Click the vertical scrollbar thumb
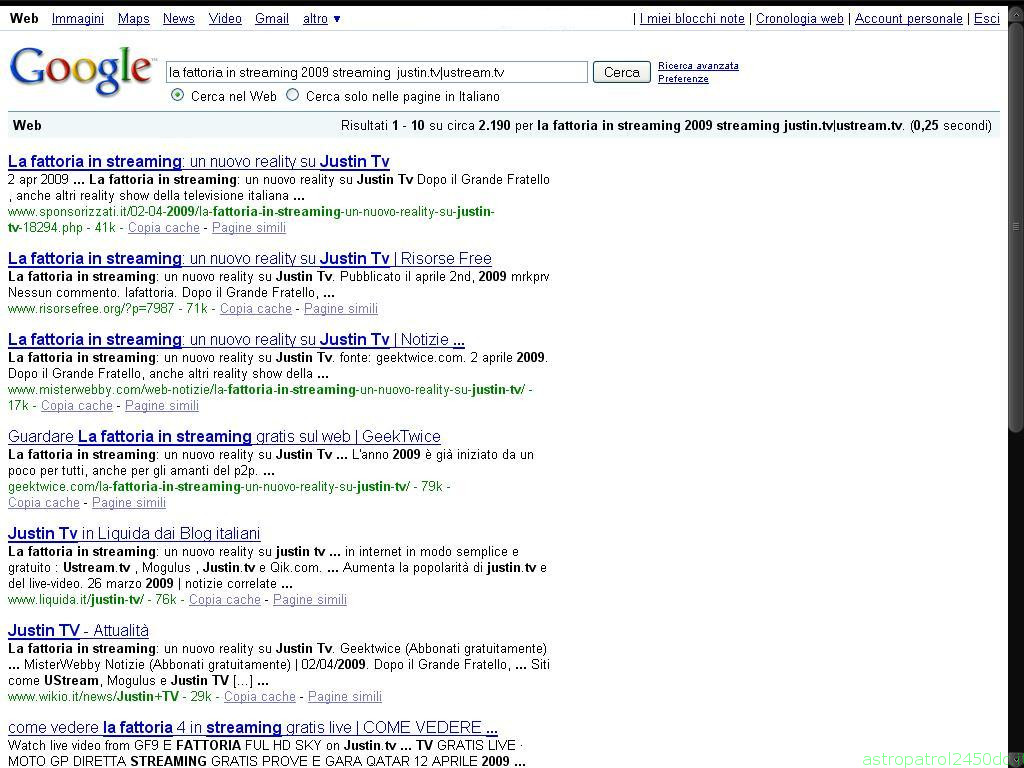This screenshot has width=1024, height=768. coord(1016,225)
